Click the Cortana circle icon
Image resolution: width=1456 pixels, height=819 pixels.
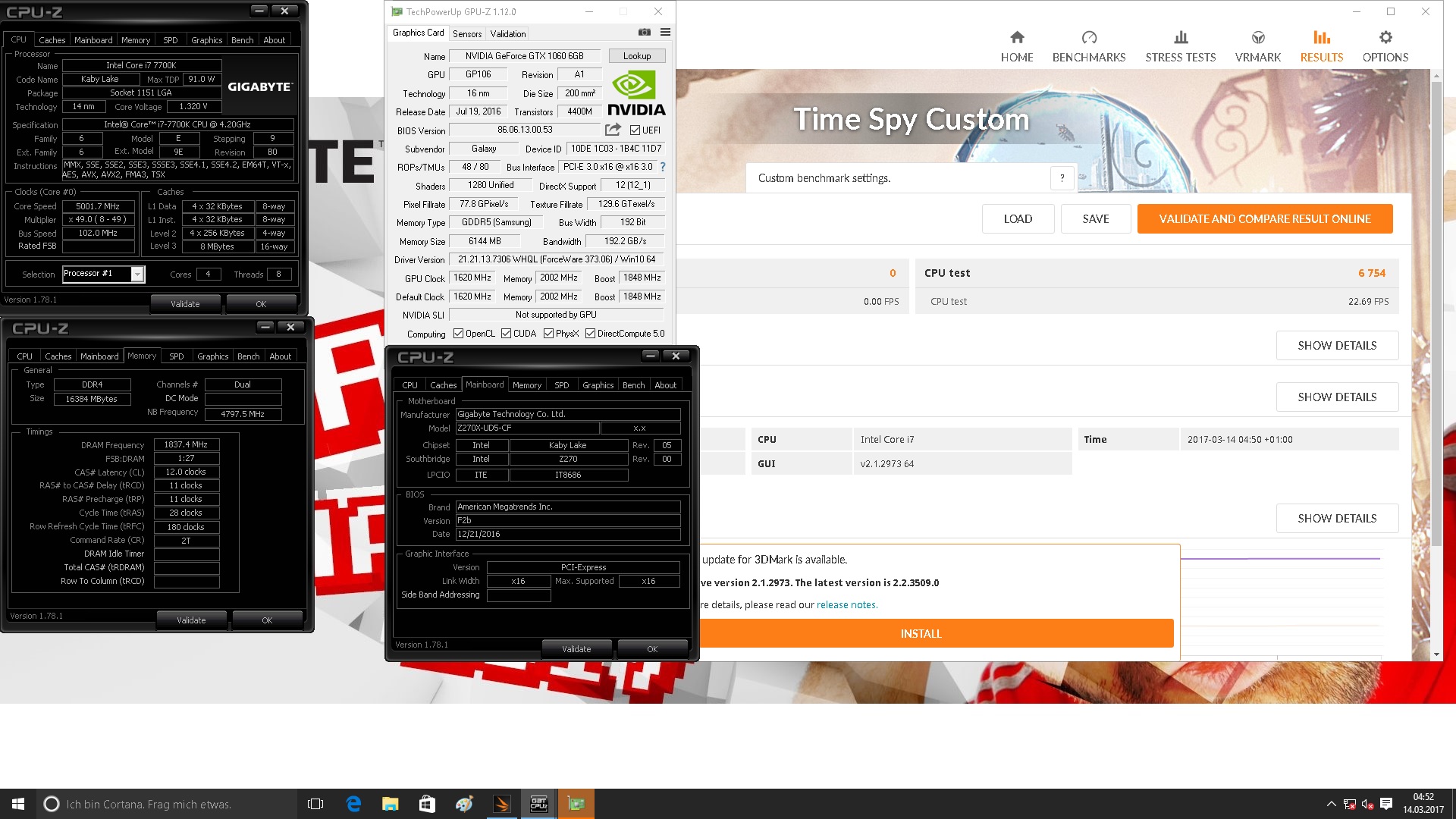point(51,804)
